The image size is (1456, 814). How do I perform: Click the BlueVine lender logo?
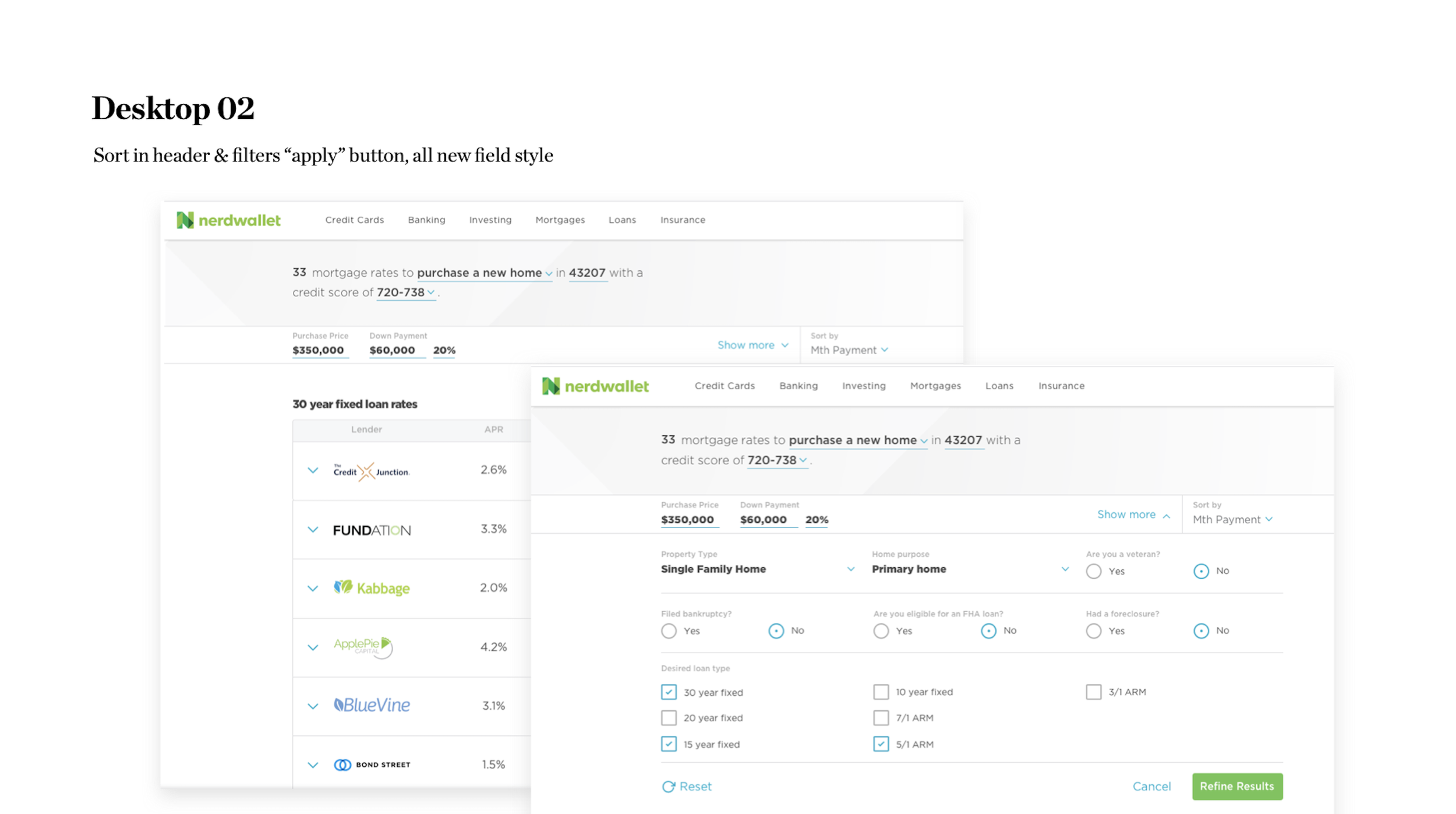point(372,705)
